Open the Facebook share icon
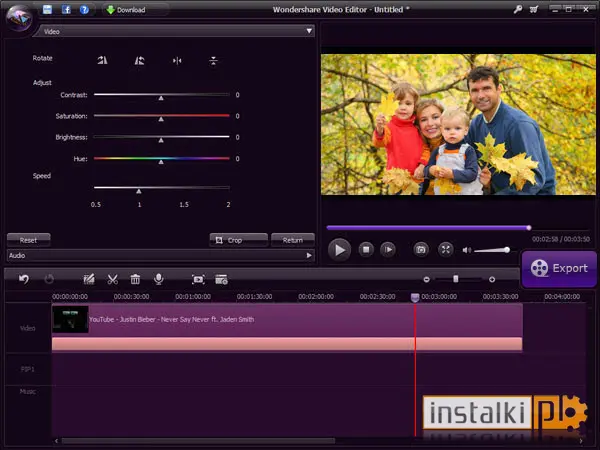 pos(66,10)
